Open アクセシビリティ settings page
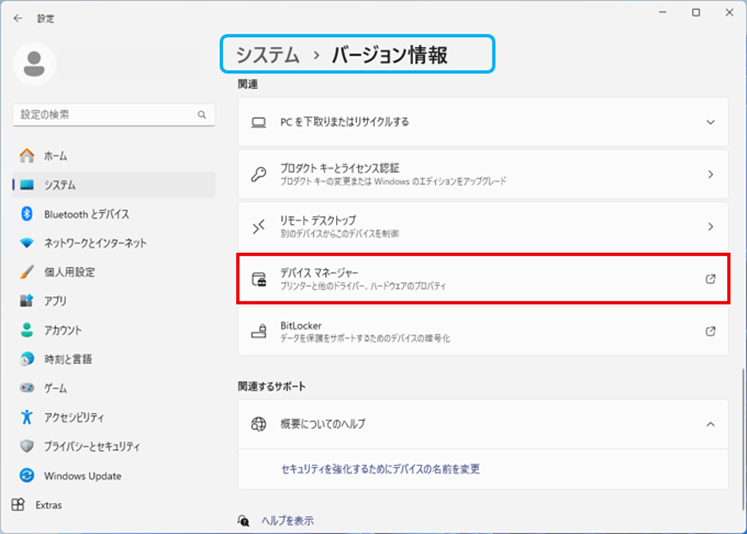 pyautogui.click(x=114, y=417)
